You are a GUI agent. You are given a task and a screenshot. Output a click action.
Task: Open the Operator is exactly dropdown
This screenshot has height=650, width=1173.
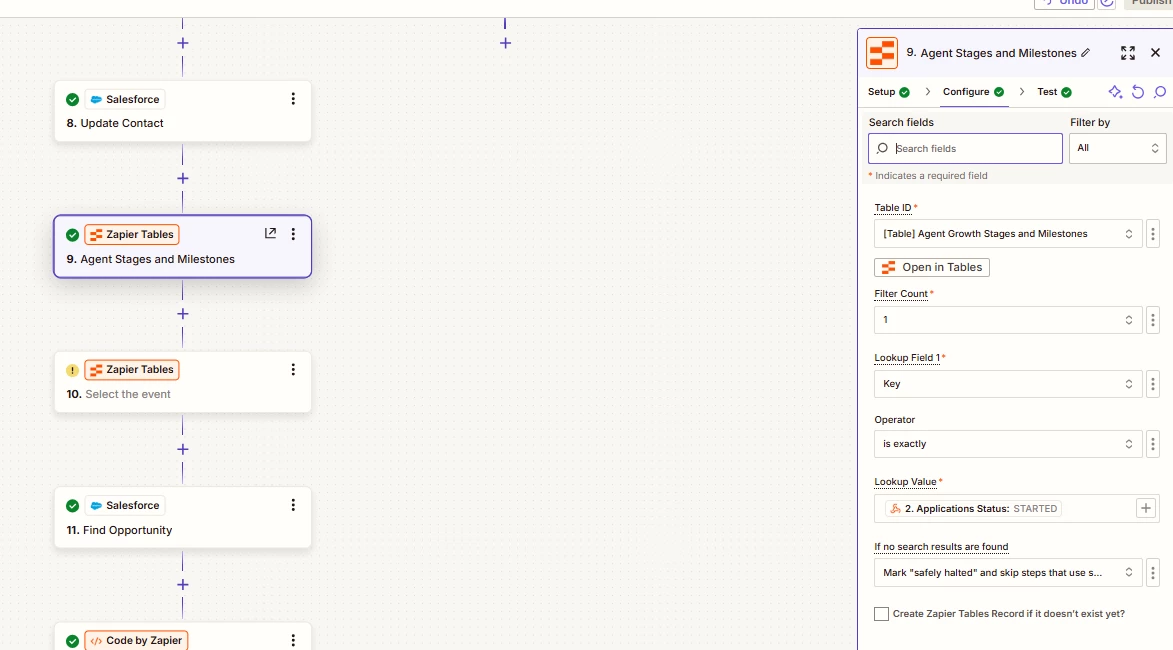[x=1008, y=444]
